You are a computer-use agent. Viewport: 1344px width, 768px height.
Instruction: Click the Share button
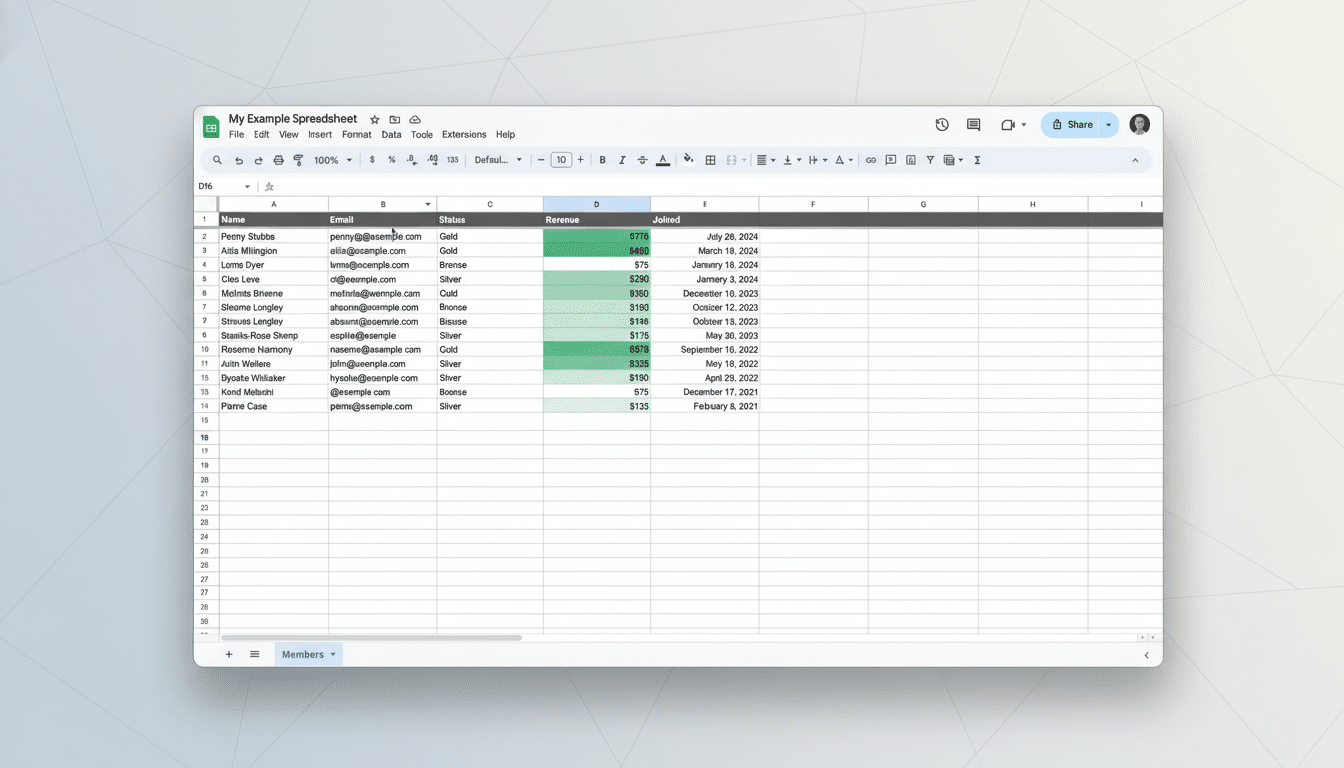point(1071,125)
